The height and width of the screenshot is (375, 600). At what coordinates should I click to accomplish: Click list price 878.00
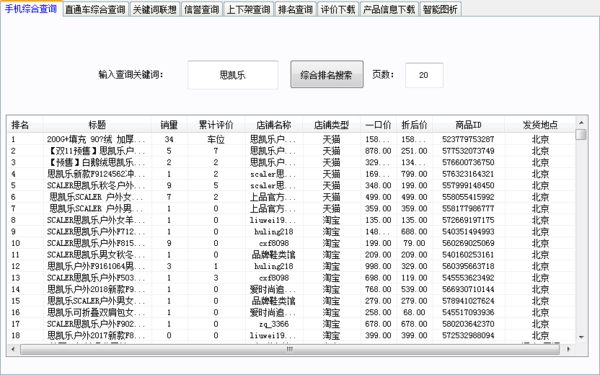(378, 151)
